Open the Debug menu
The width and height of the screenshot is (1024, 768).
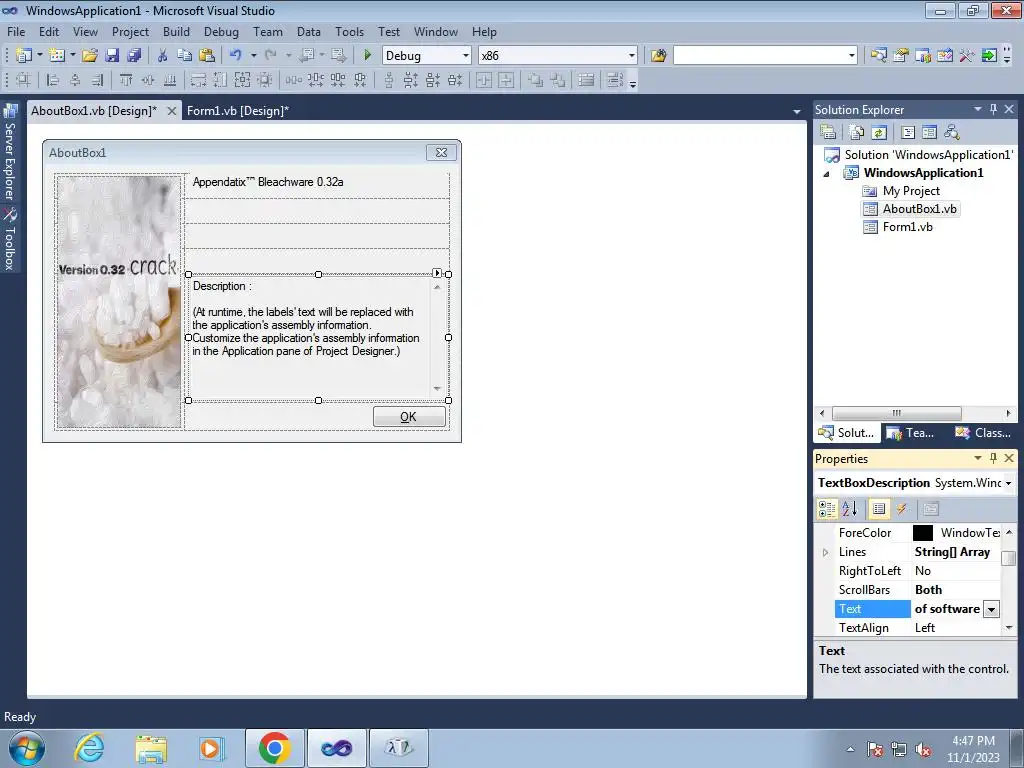tap(221, 31)
